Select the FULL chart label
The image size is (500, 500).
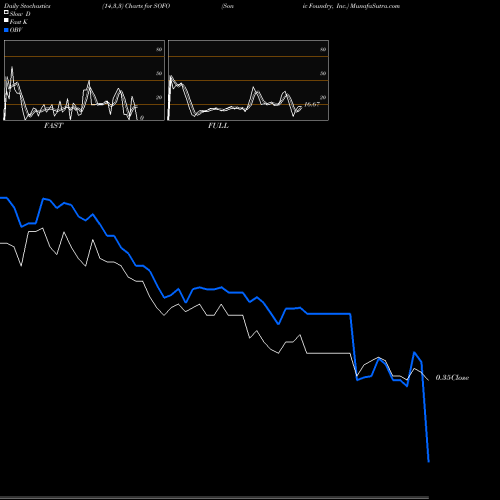(218, 126)
